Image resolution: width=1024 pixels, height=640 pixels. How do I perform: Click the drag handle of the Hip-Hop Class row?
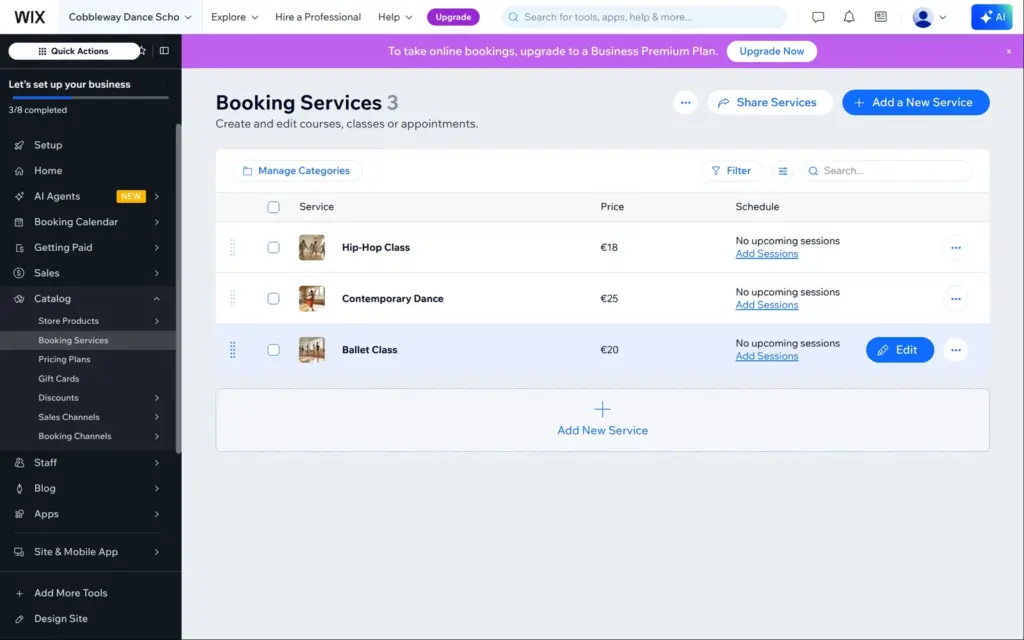pyautogui.click(x=232, y=248)
